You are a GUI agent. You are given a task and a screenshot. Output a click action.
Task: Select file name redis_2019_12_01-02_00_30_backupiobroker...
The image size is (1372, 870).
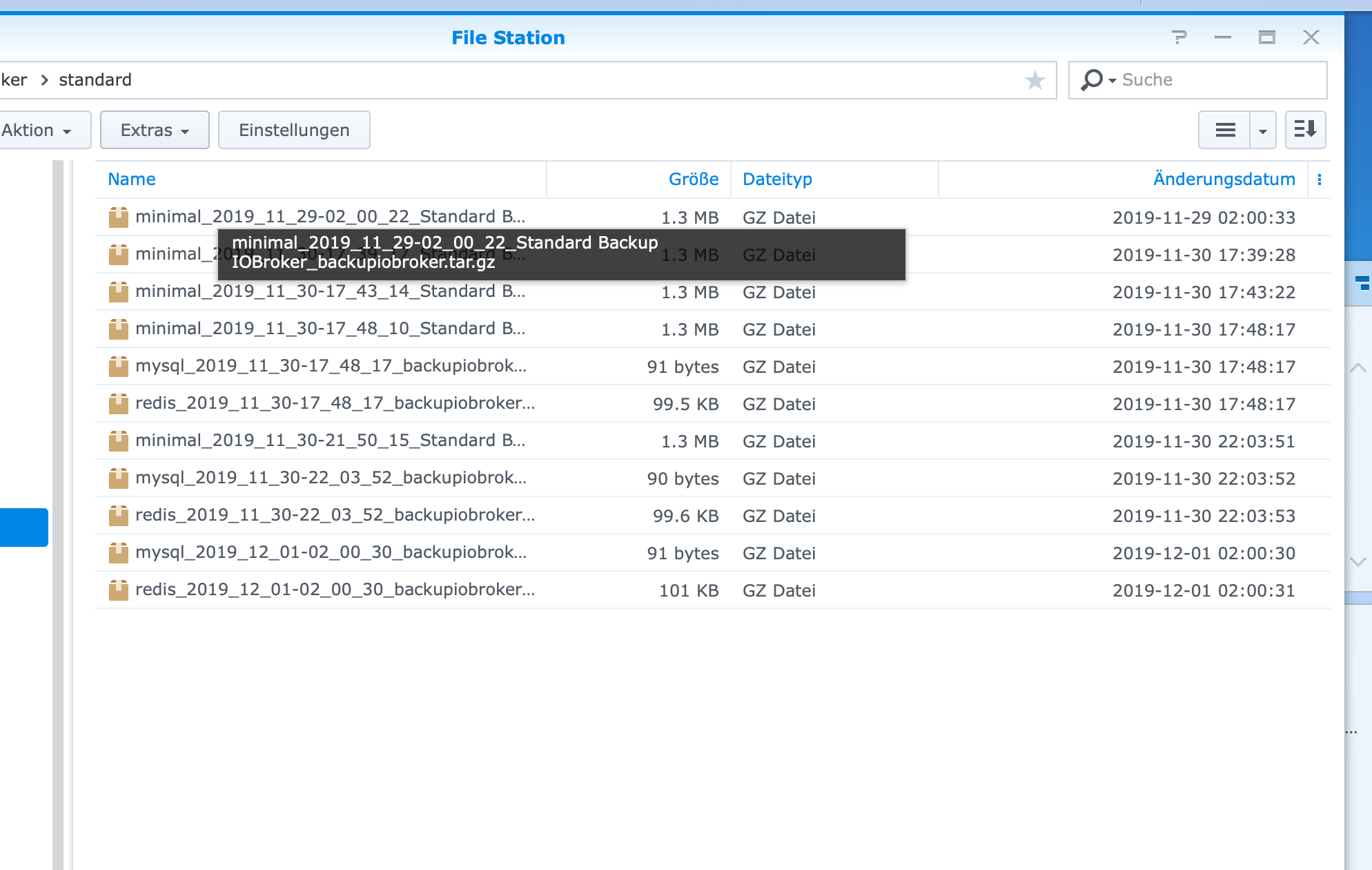tap(335, 590)
